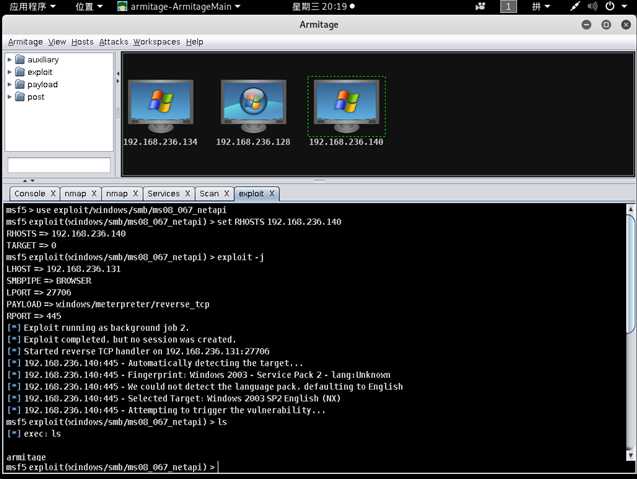
Task: Click the exploit folder icon
Action: point(20,72)
